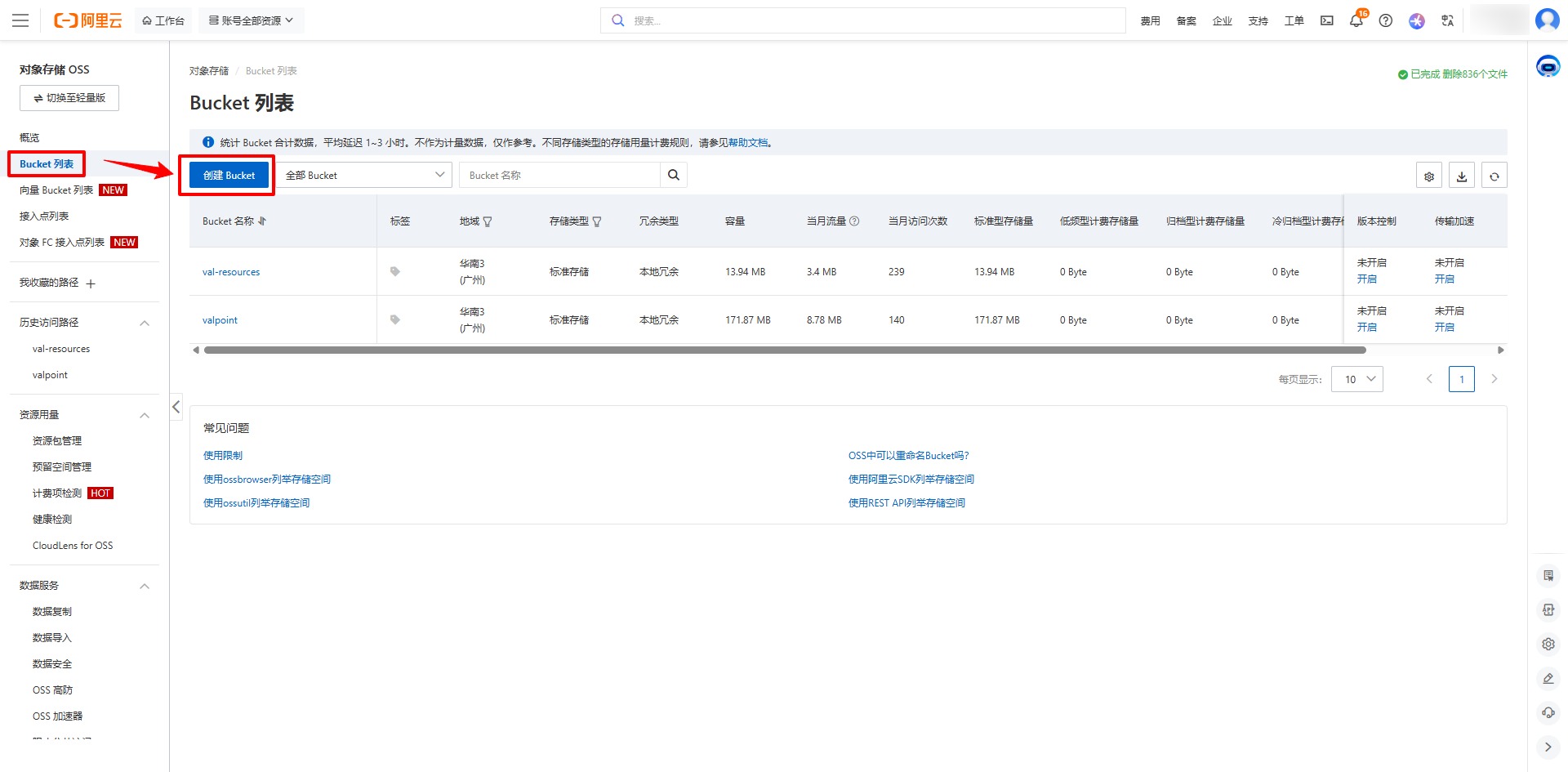Open 资源包管理 in the sidebar

tap(57, 441)
